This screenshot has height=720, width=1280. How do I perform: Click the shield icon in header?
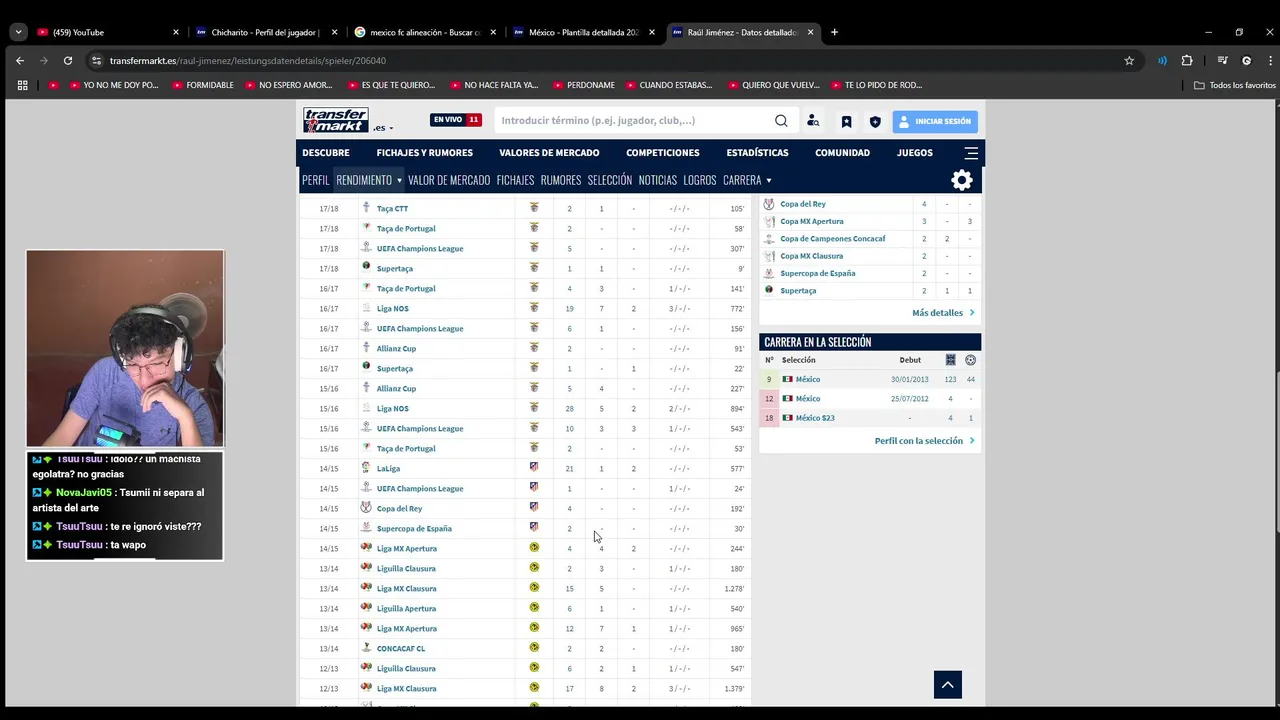875,121
